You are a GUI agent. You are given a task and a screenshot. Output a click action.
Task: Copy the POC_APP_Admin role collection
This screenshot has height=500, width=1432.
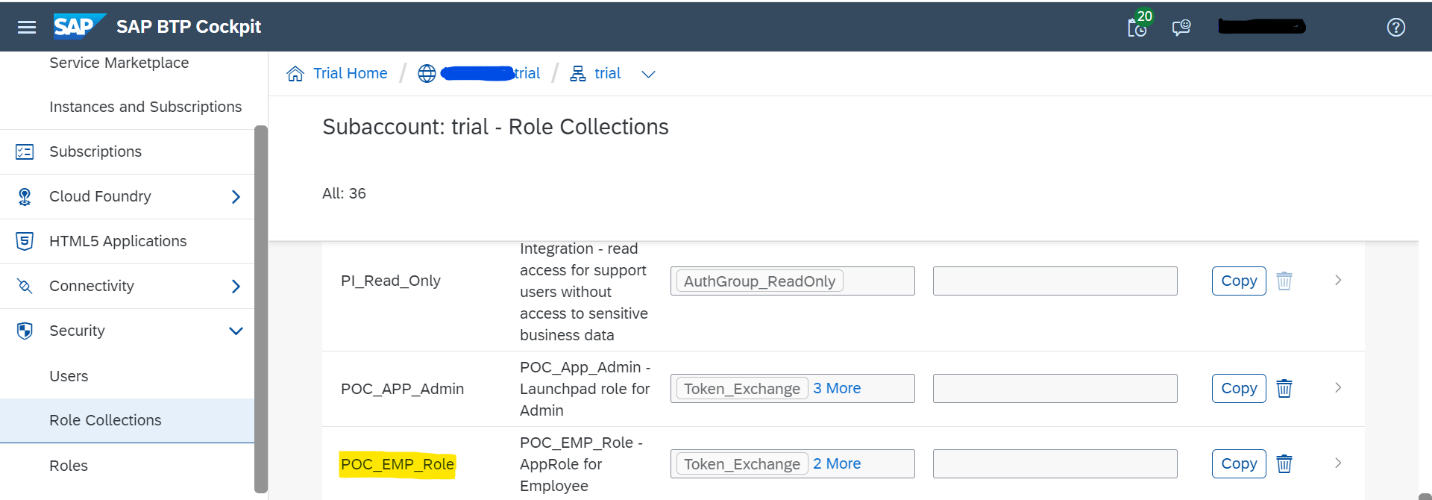[x=1239, y=388]
